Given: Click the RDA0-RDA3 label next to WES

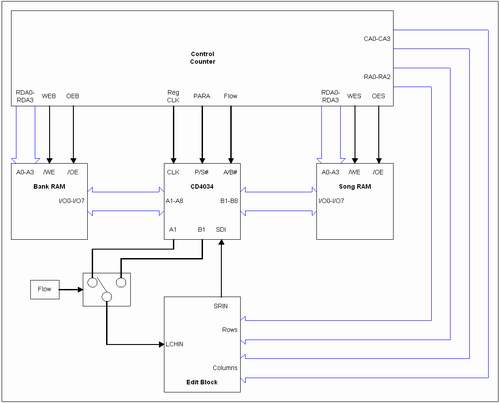Looking at the screenshot, I should tap(330, 96).
